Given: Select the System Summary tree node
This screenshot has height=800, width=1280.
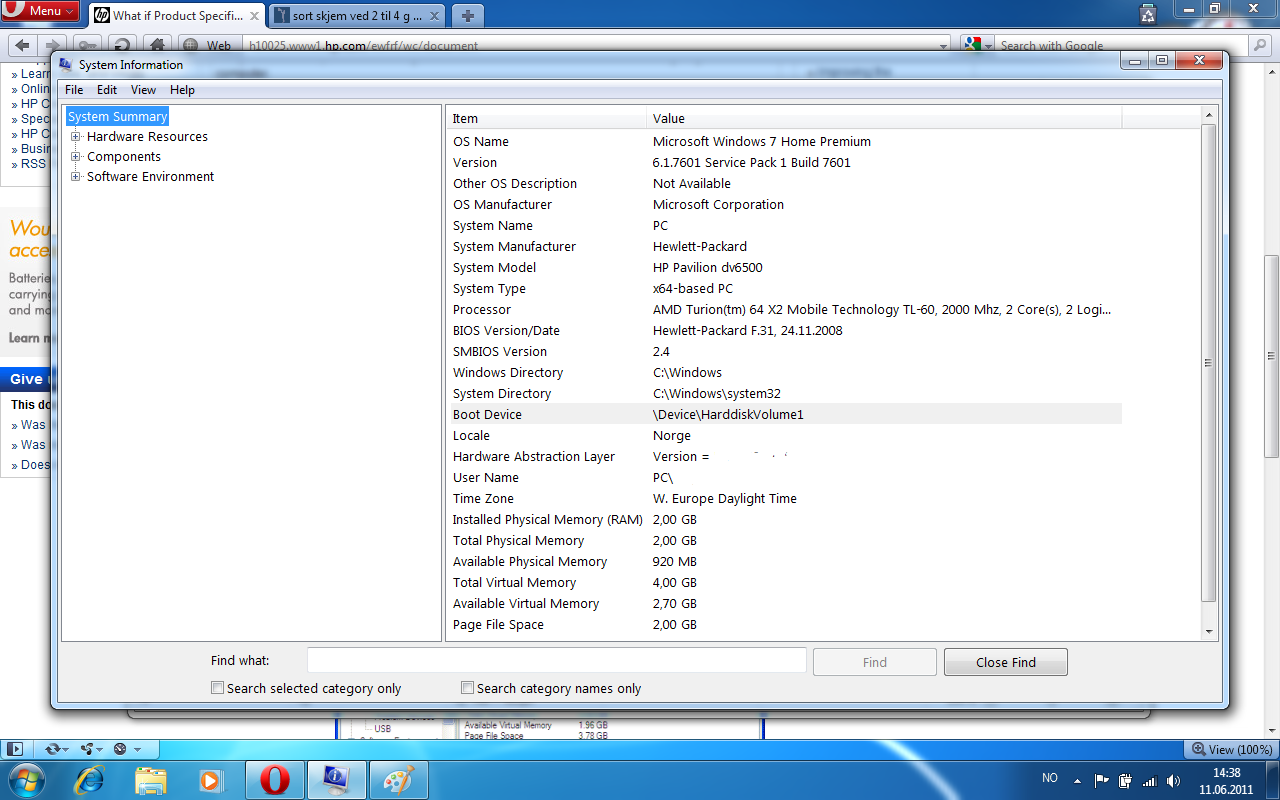Looking at the screenshot, I should point(118,117).
